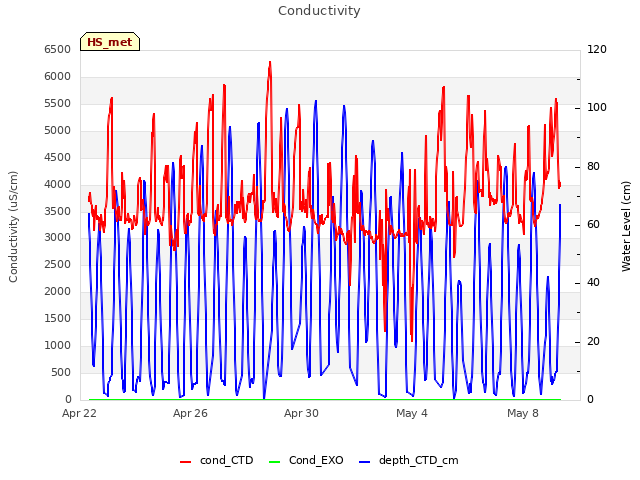Toggle the Cond_EXO legend entry
The height and width of the screenshot is (480, 640).
click(x=306, y=460)
